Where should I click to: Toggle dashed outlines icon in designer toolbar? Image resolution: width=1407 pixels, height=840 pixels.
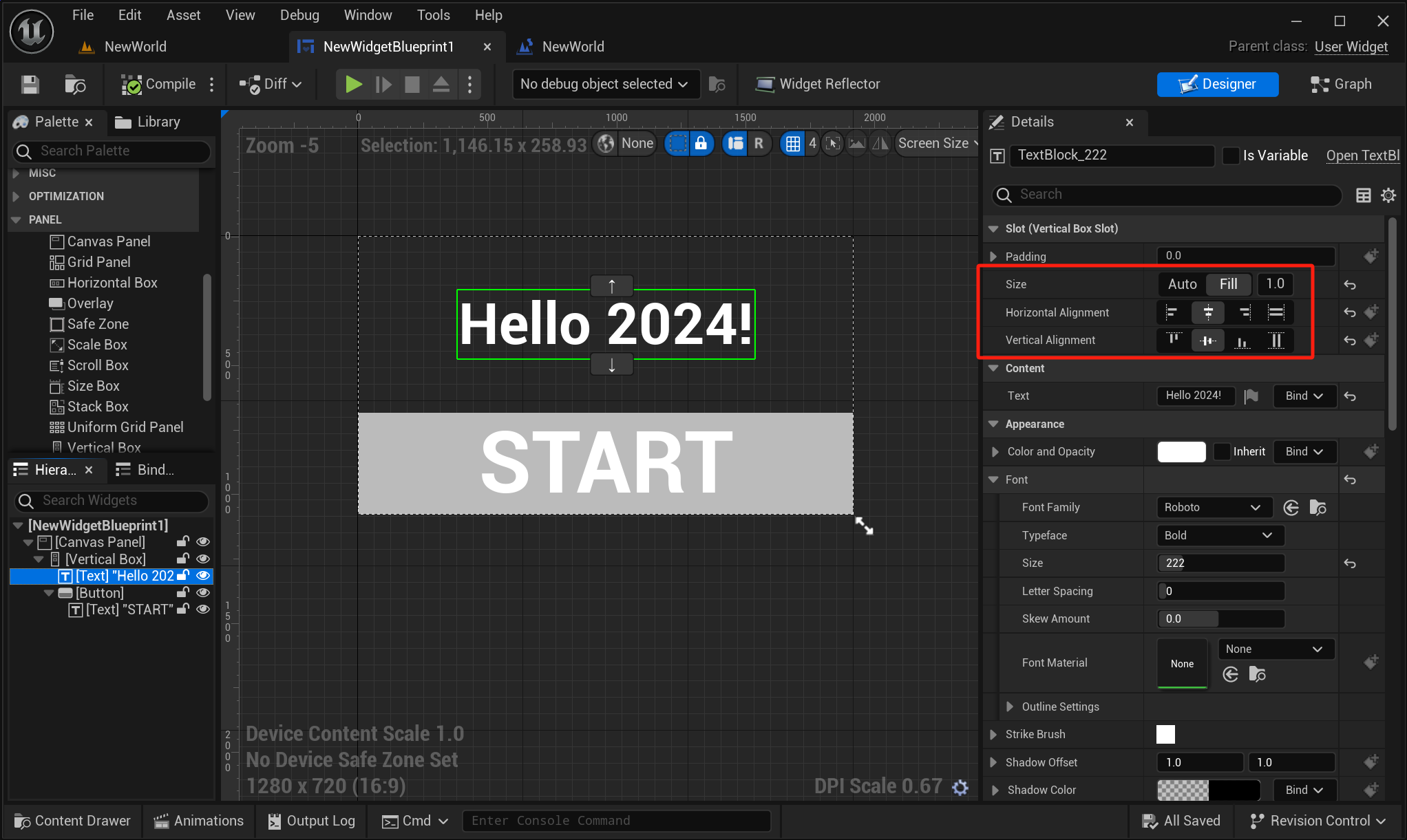click(678, 143)
